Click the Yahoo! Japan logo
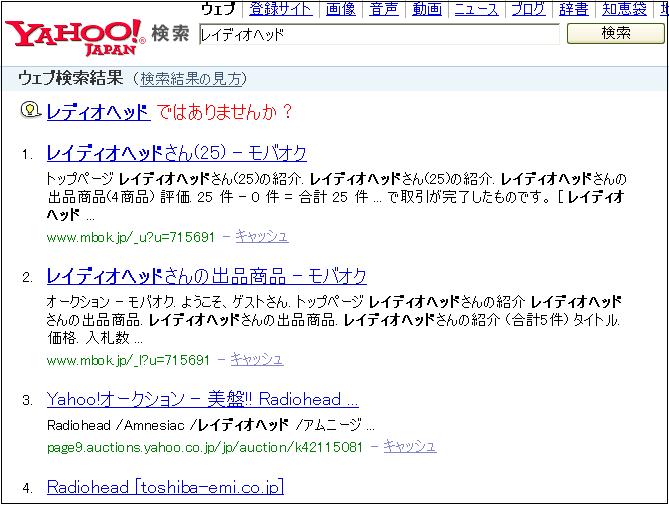 [x=75, y=38]
